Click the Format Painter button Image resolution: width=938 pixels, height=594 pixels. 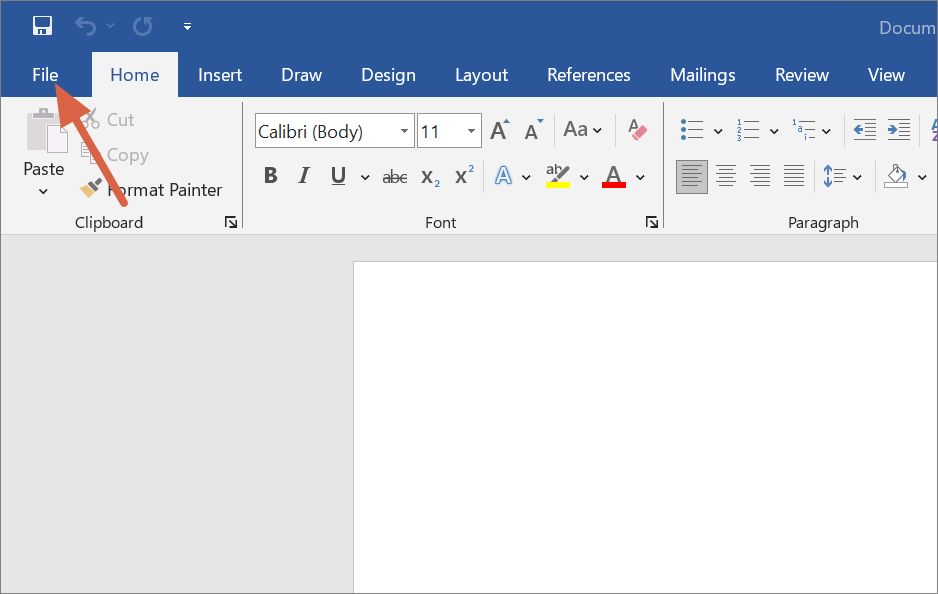(152, 190)
